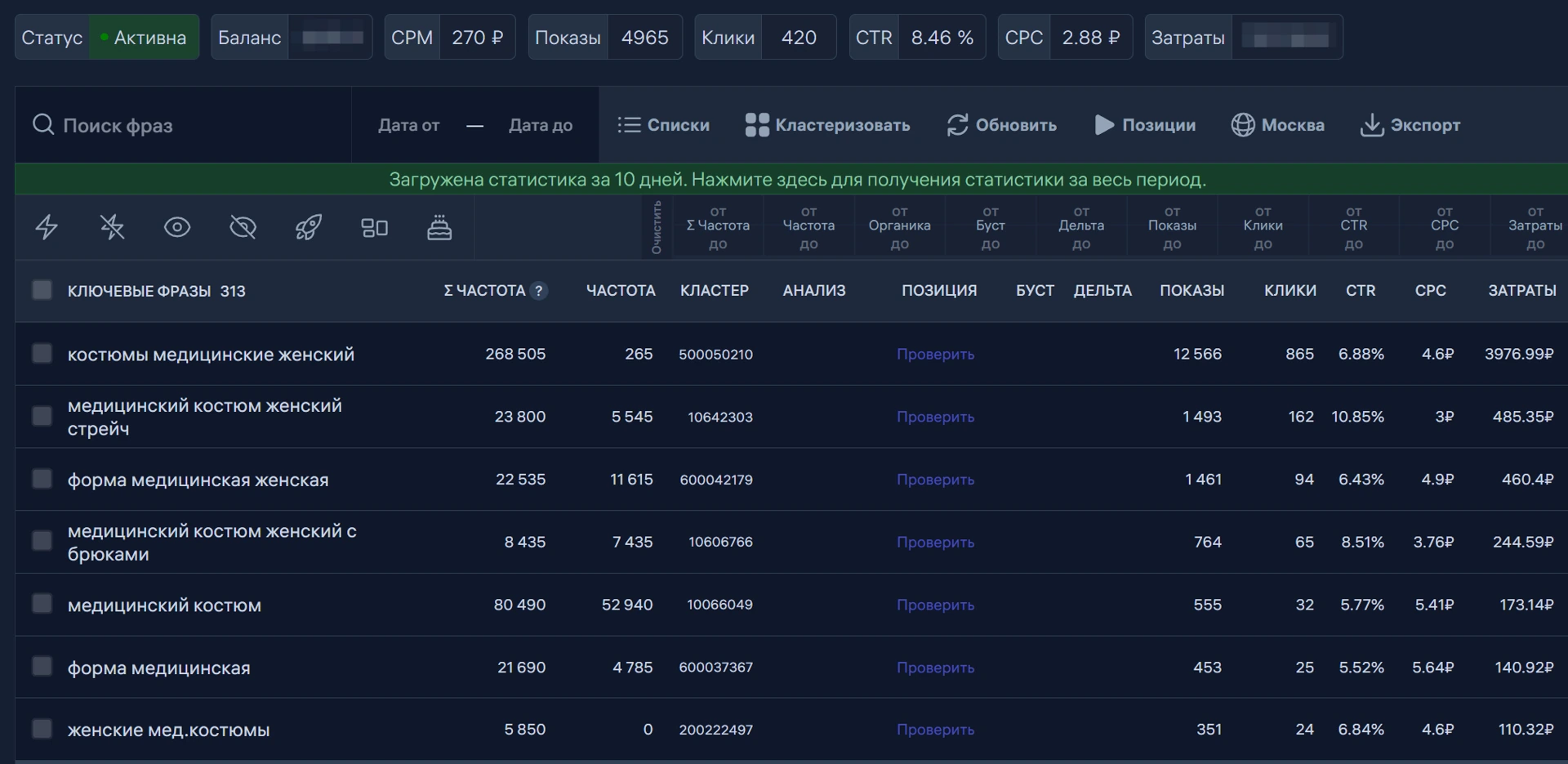The width and height of the screenshot is (1568, 764).
Task: Click Проверить for женские мед.костюмы row
Action: click(935, 730)
